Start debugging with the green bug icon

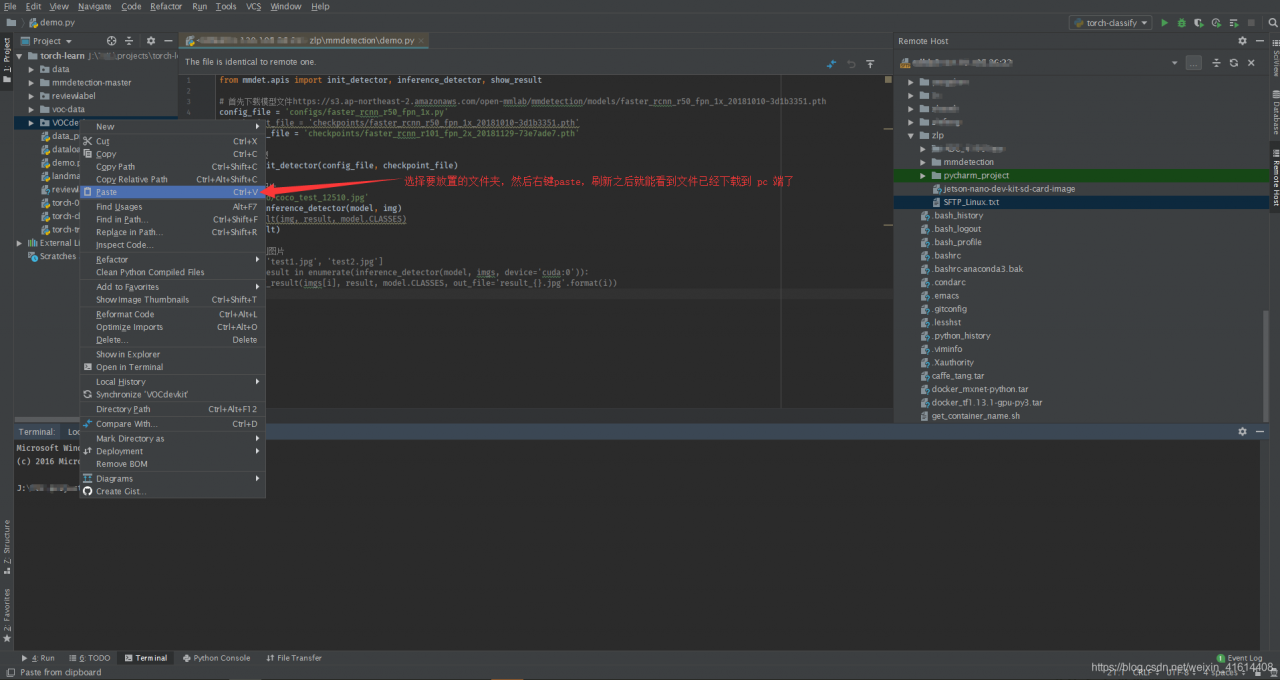[x=1181, y=23]
